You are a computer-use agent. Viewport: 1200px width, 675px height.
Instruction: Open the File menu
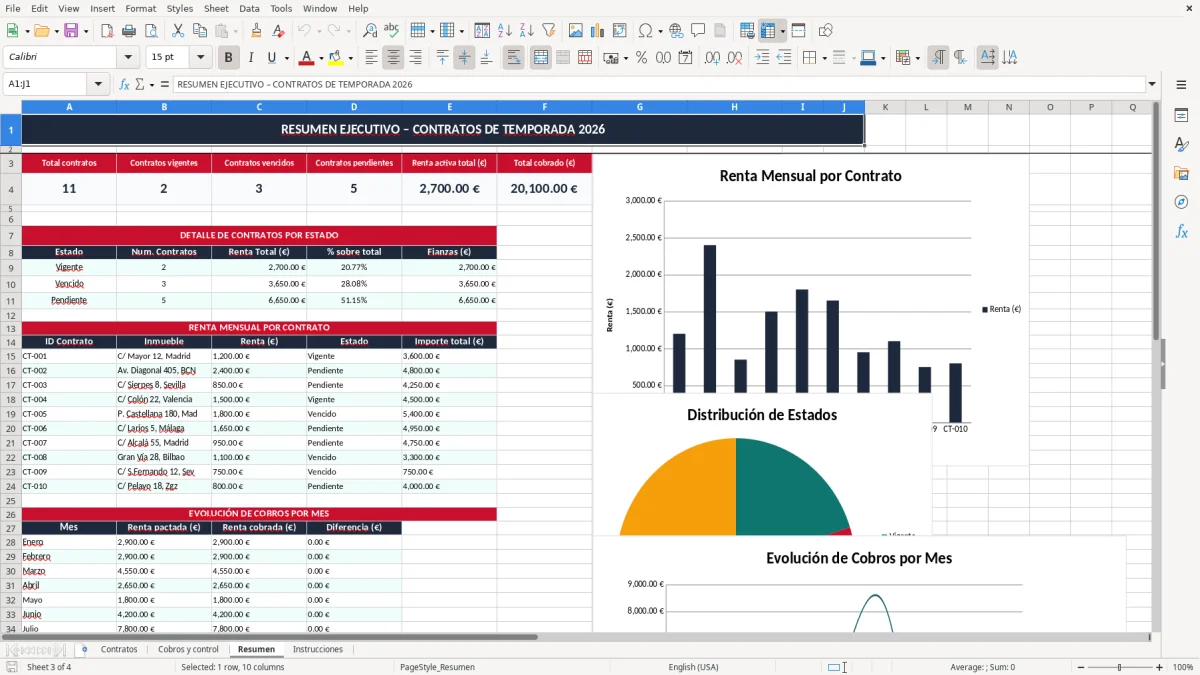pos(13,8)
